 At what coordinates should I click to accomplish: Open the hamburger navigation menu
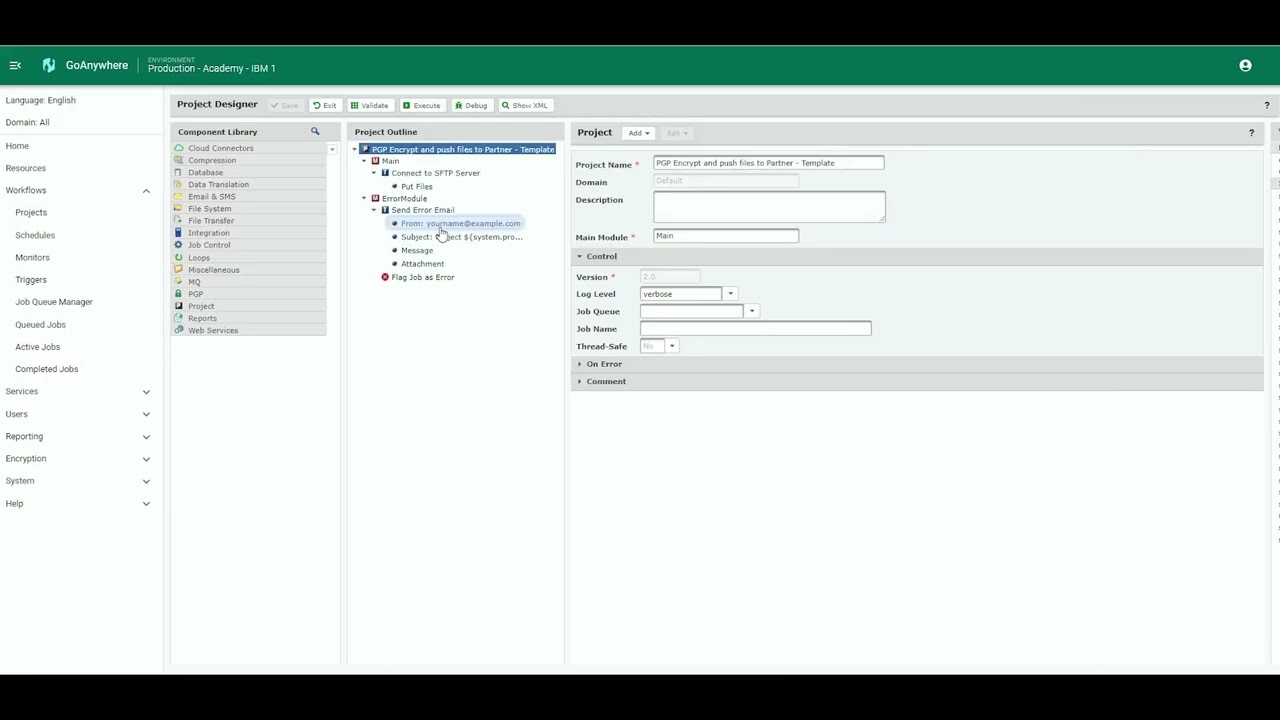pos(15,66)
